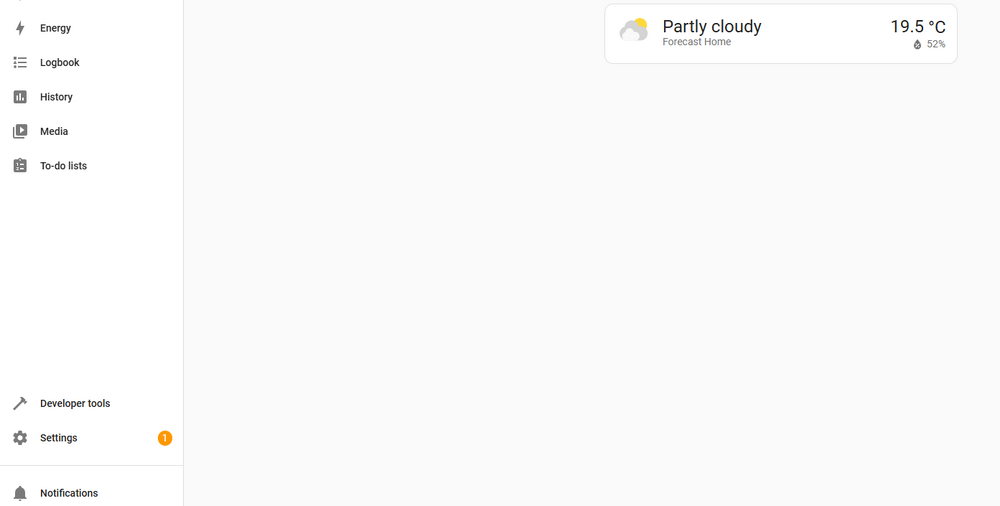This screenshot has height=506, width=1000.
Task: Click the partly cloudy weather icon
Action: (x=634, y=31)
